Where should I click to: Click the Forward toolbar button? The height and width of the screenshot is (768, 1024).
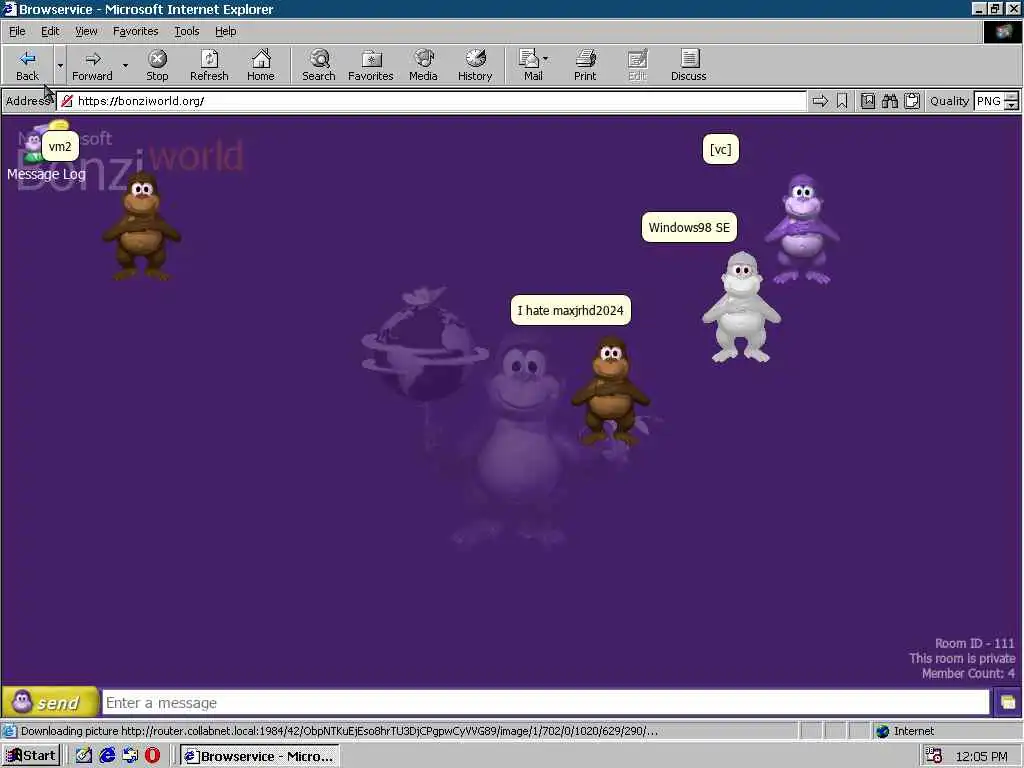(x=92, y=65)
